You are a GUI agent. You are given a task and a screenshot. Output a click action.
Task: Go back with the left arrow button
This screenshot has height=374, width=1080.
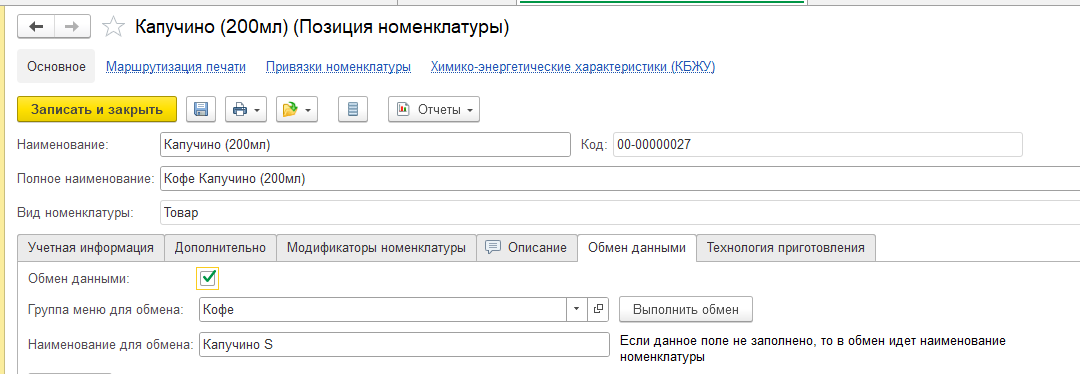(x=37, y=26)
